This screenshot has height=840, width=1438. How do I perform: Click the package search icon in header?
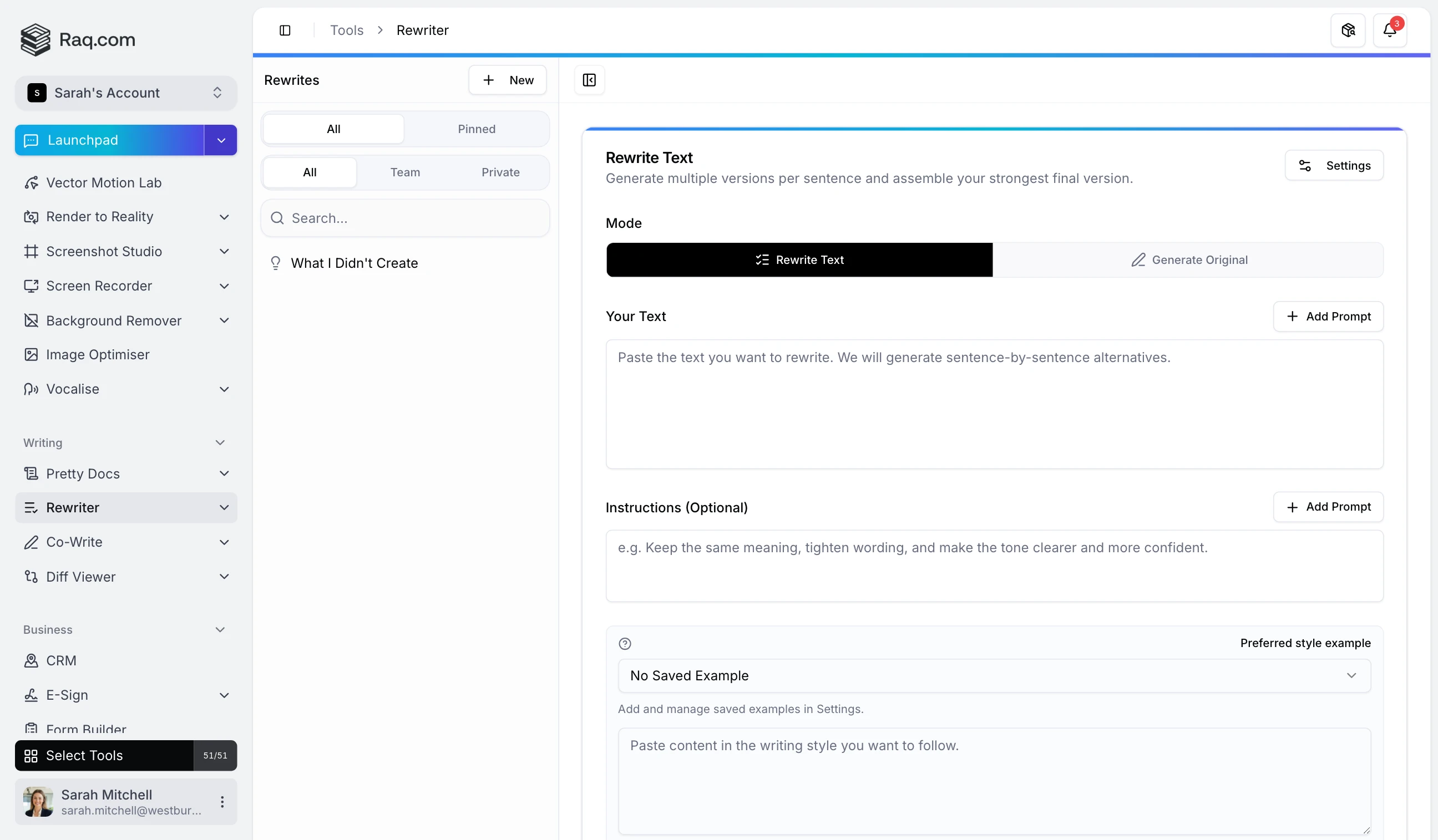[x=1348, y=30]
